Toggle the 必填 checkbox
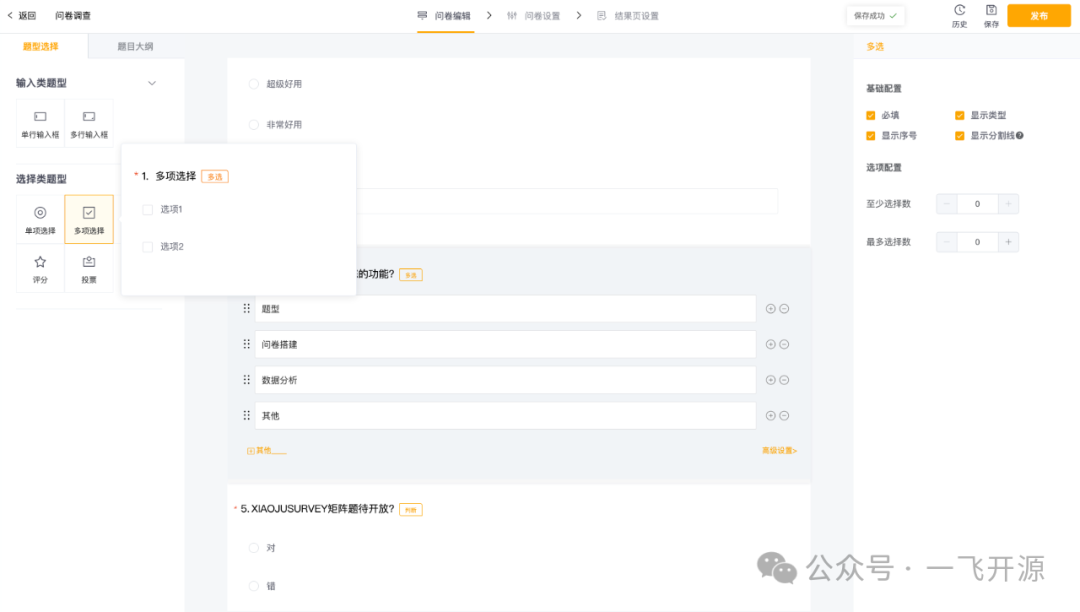1080x612 pixels. [871, 115]
